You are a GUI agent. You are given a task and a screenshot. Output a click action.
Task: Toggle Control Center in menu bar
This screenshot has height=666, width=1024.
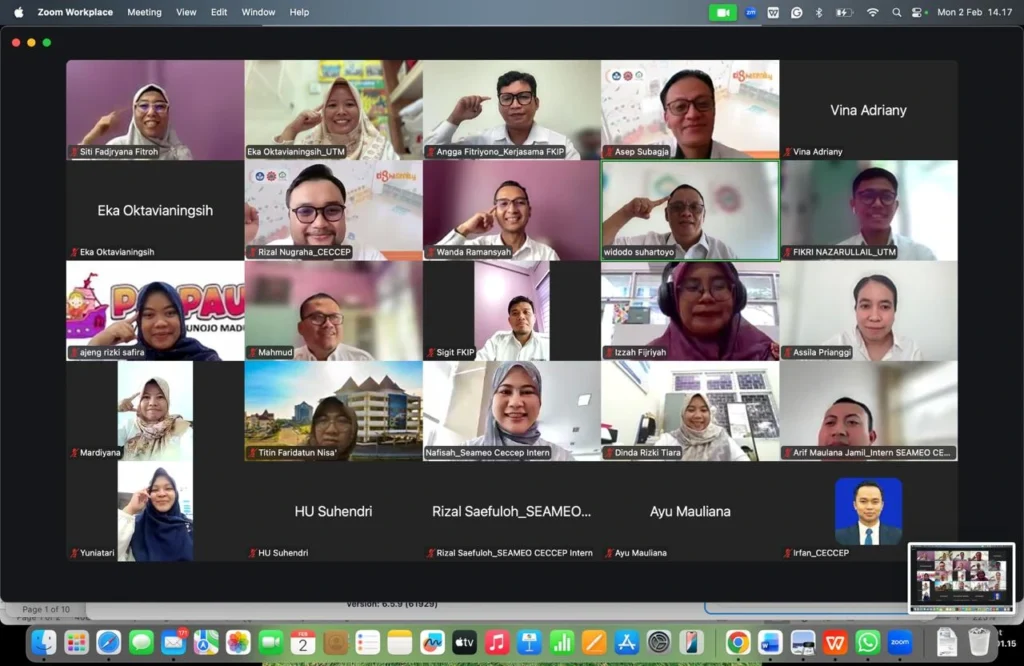tap(919, 12)
